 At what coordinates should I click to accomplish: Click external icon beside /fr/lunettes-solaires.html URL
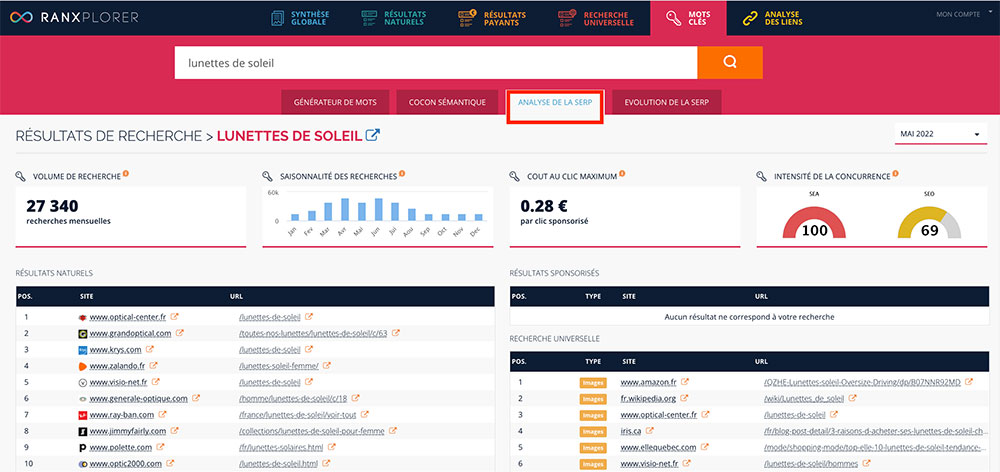click(331, 447)
